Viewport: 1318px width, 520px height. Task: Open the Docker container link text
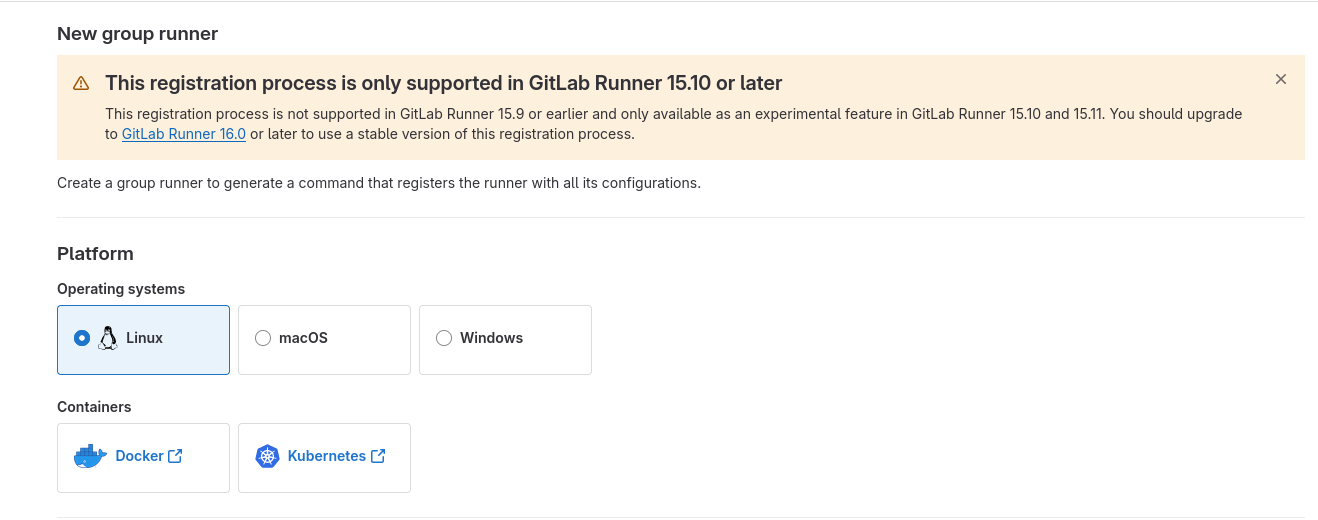(139, 456)
